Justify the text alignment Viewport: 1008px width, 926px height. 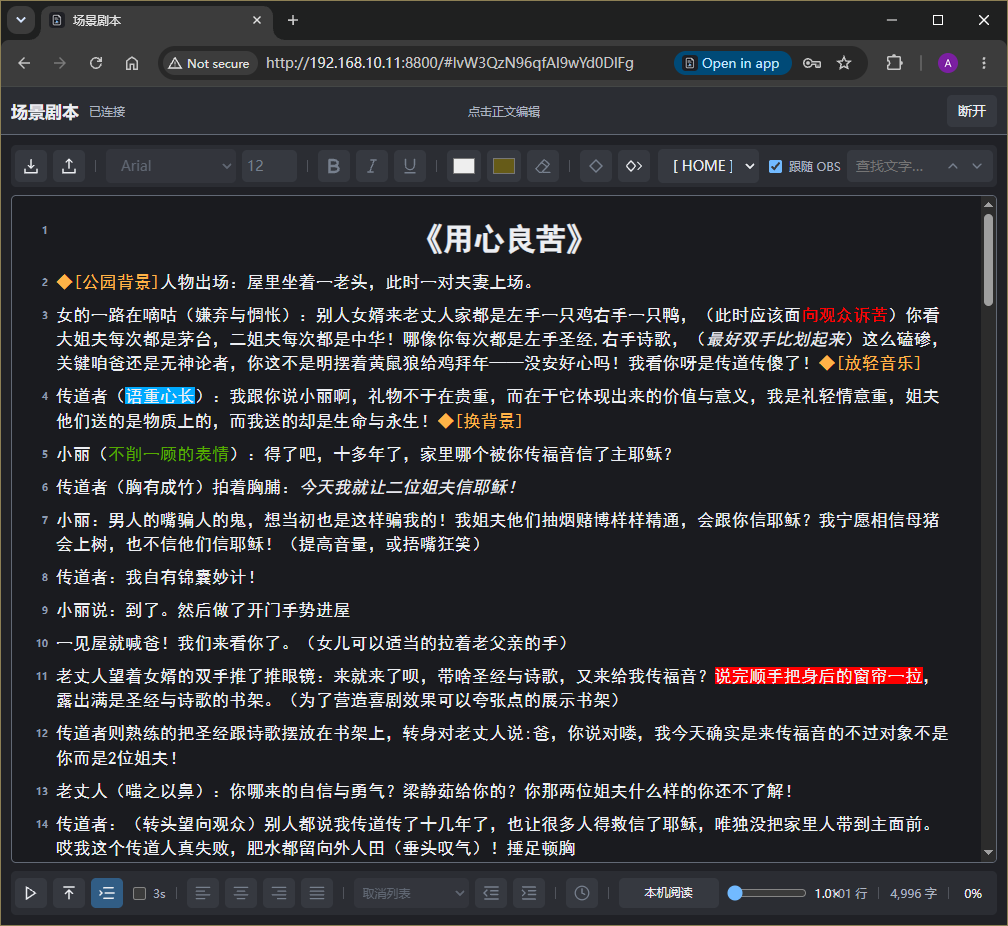pyautogui.click(x=317, y=893)
